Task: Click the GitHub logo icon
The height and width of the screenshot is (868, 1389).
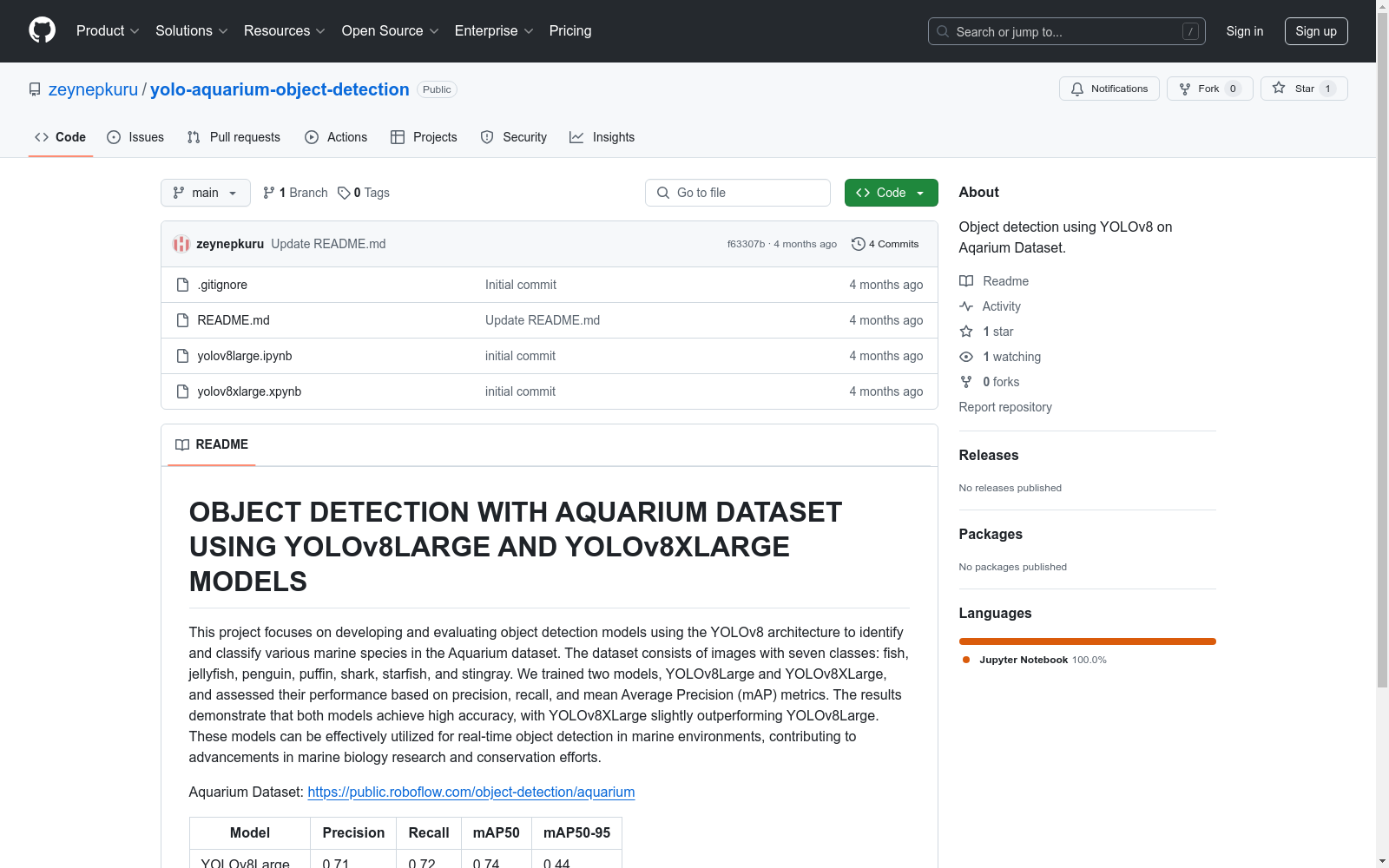Action: (42, 30)
